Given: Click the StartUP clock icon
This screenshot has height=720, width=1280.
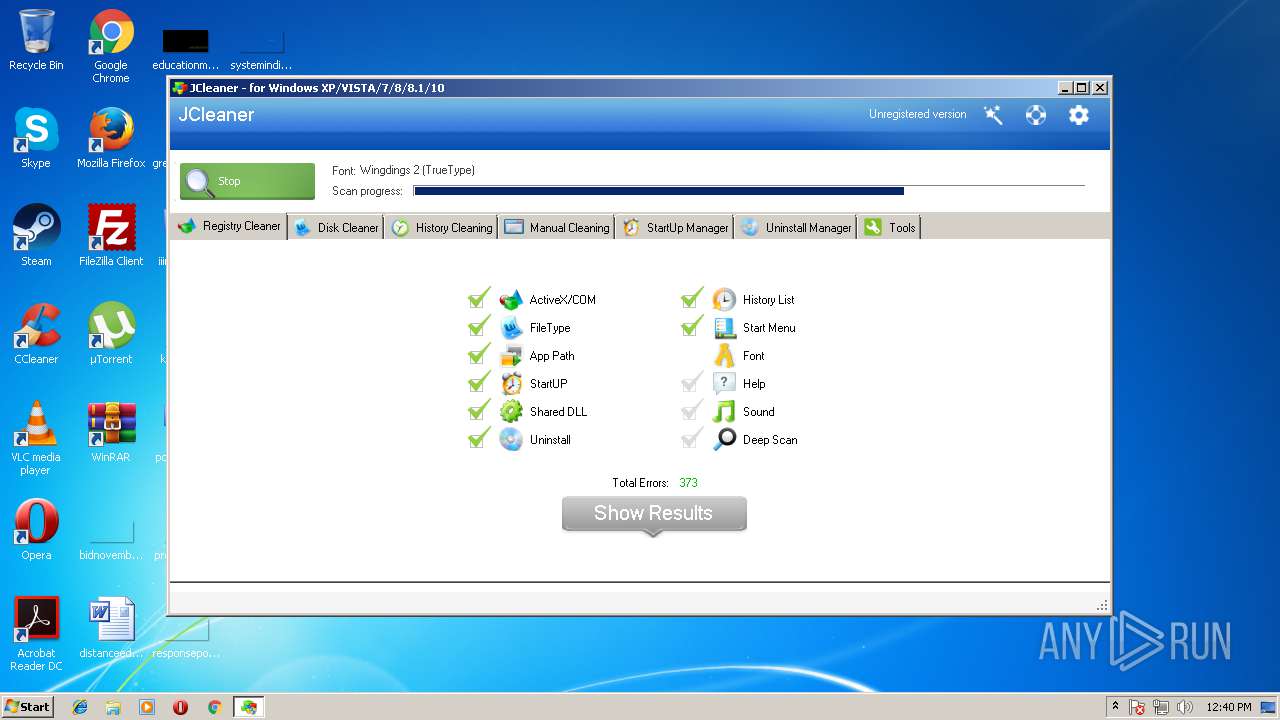Looking at the screenshot, I should tap(511, 383).
